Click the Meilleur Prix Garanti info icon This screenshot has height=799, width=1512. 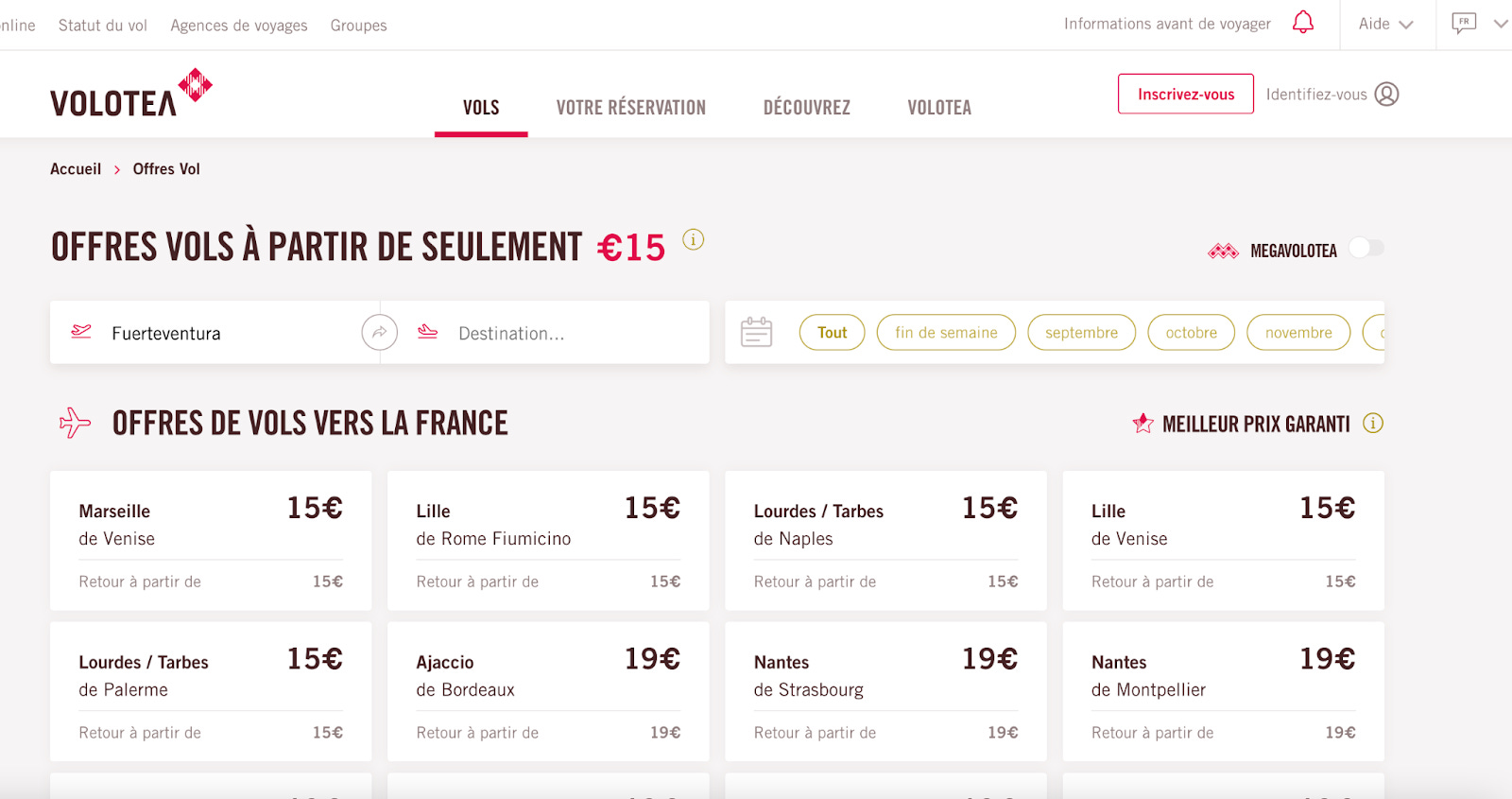[x=1373, y=423]
